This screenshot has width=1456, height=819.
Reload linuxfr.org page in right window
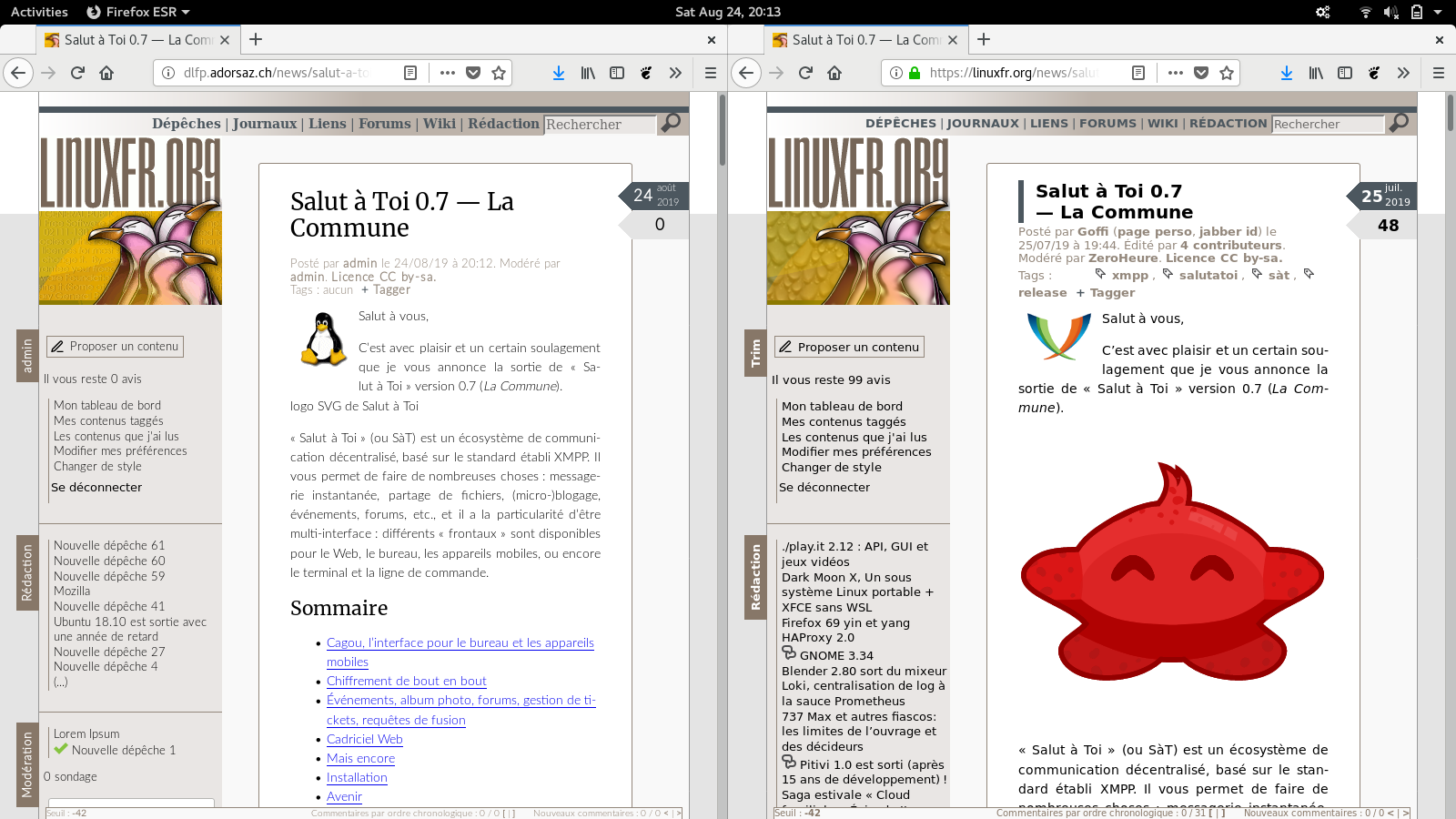point(805,73)
